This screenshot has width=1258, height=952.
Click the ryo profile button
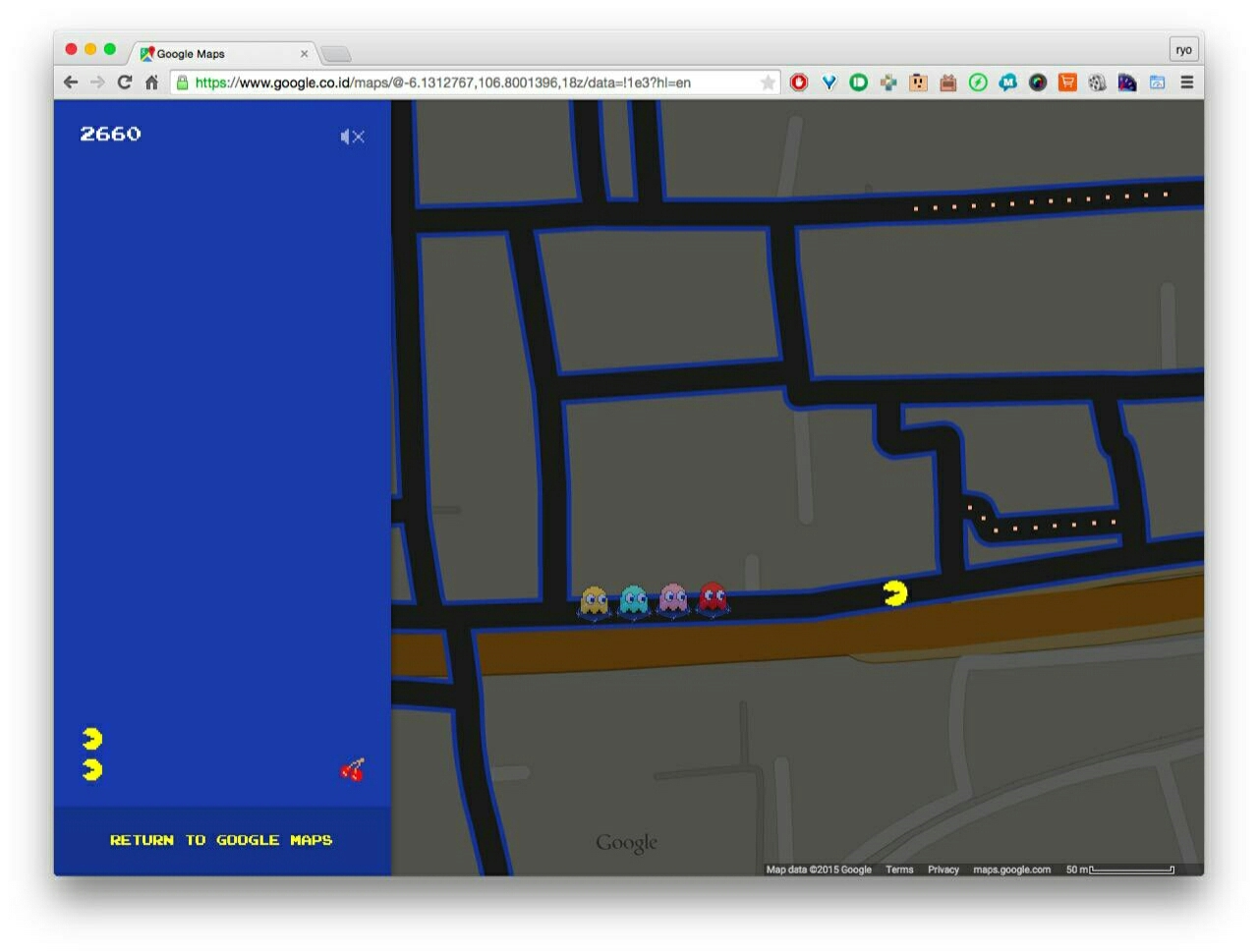point(1184,49)
